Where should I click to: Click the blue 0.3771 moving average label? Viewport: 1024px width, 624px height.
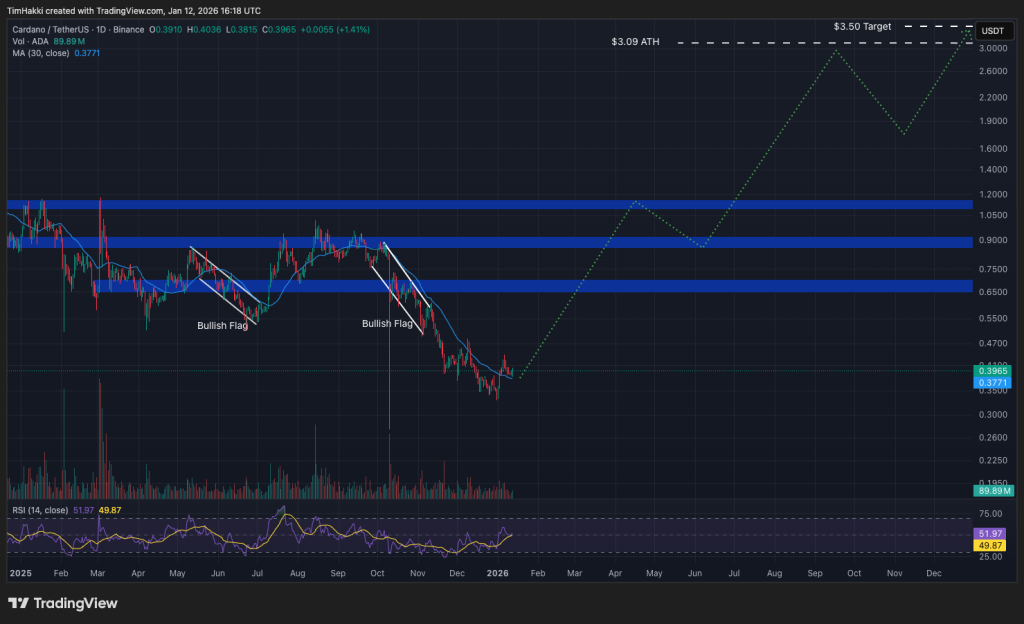[994, 382]
